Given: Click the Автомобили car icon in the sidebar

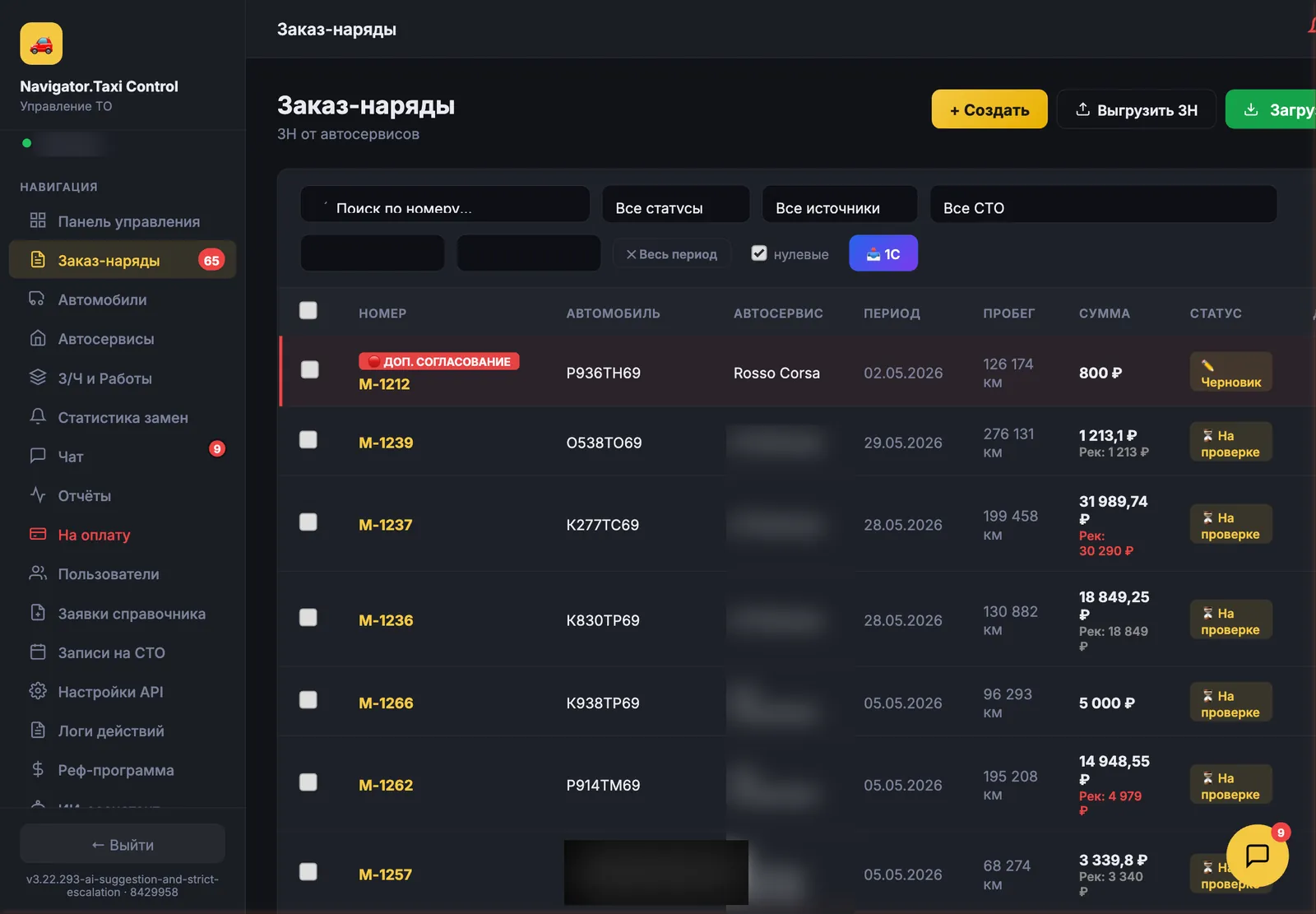Looking at the screenshot, I should [38, 299].
